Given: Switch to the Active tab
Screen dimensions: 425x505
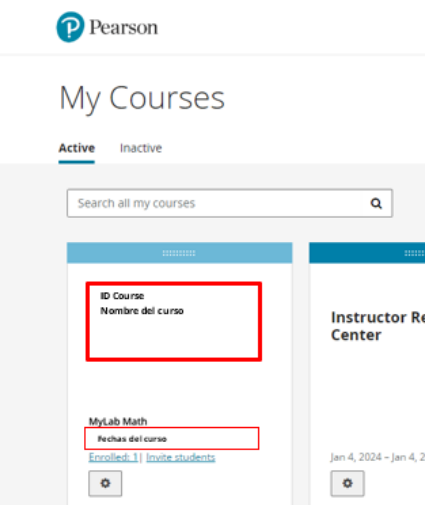Looking at the screenshot, I should click(77, 148).
